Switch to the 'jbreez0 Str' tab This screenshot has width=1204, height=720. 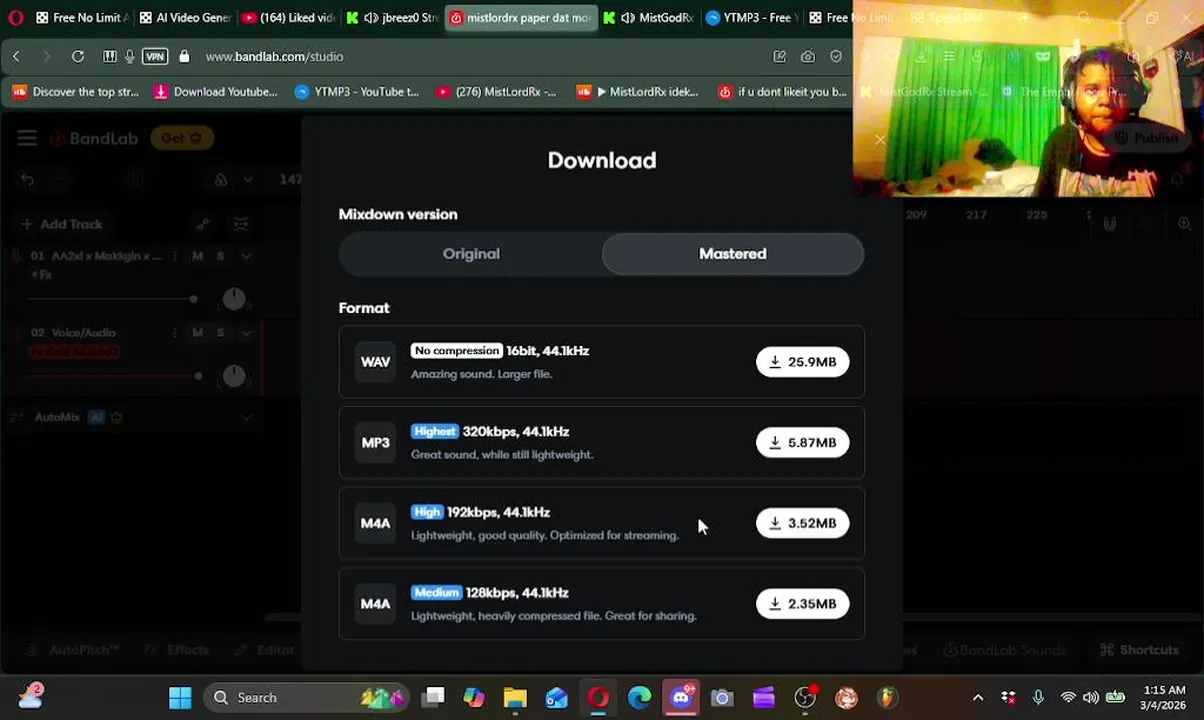click(392, 17)
